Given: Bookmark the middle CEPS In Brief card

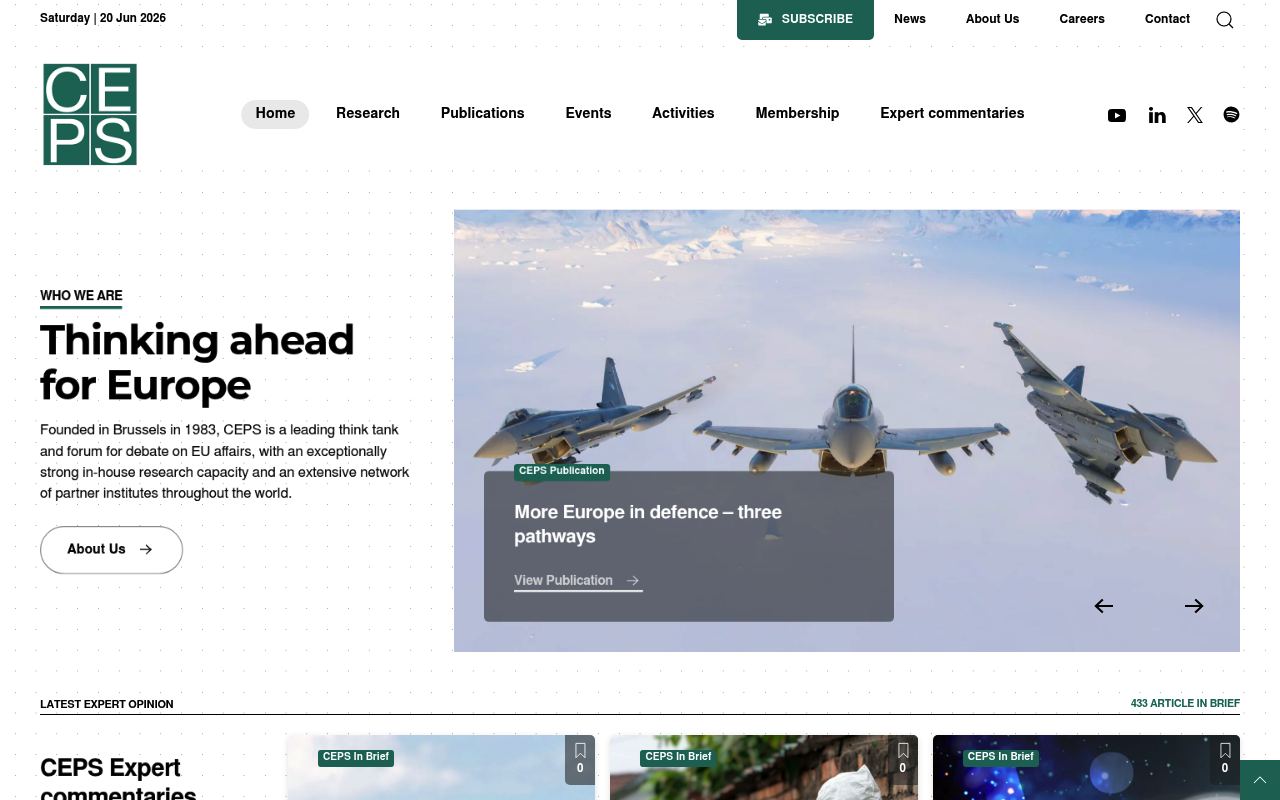Looking at the screenshot, I should (x=902, y=759).
